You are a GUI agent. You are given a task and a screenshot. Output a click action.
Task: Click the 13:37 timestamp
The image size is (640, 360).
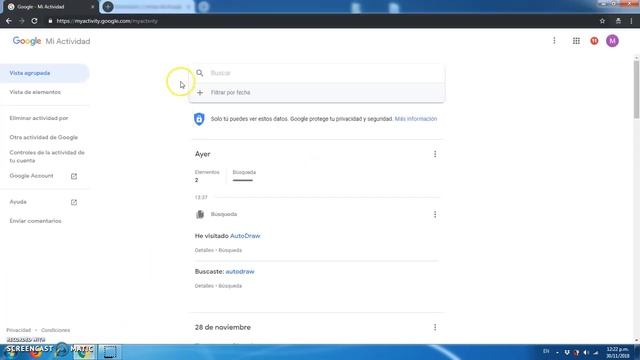click(201, 197)
